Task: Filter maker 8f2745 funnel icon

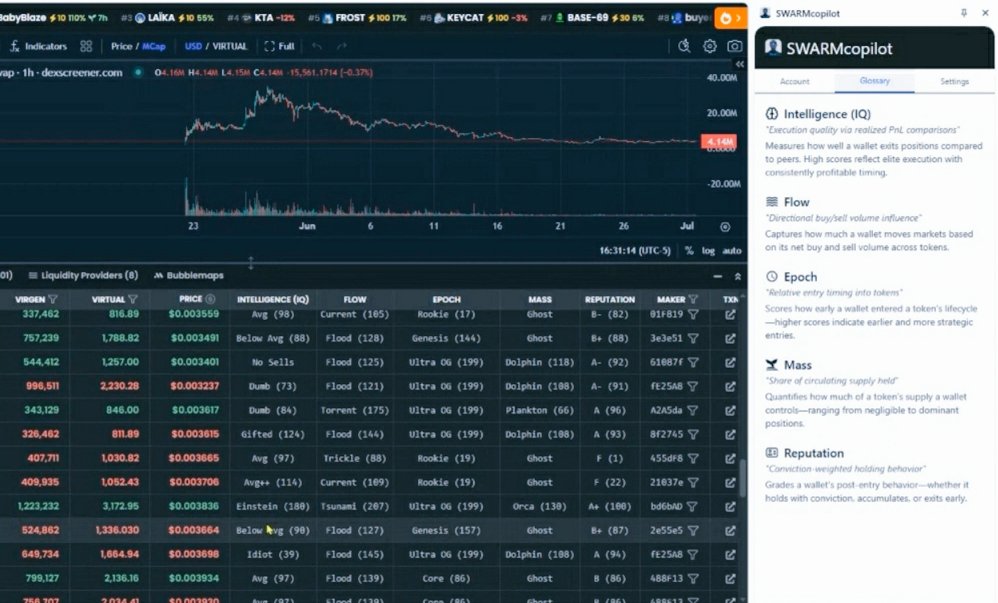Action: (x=693, y=434)
